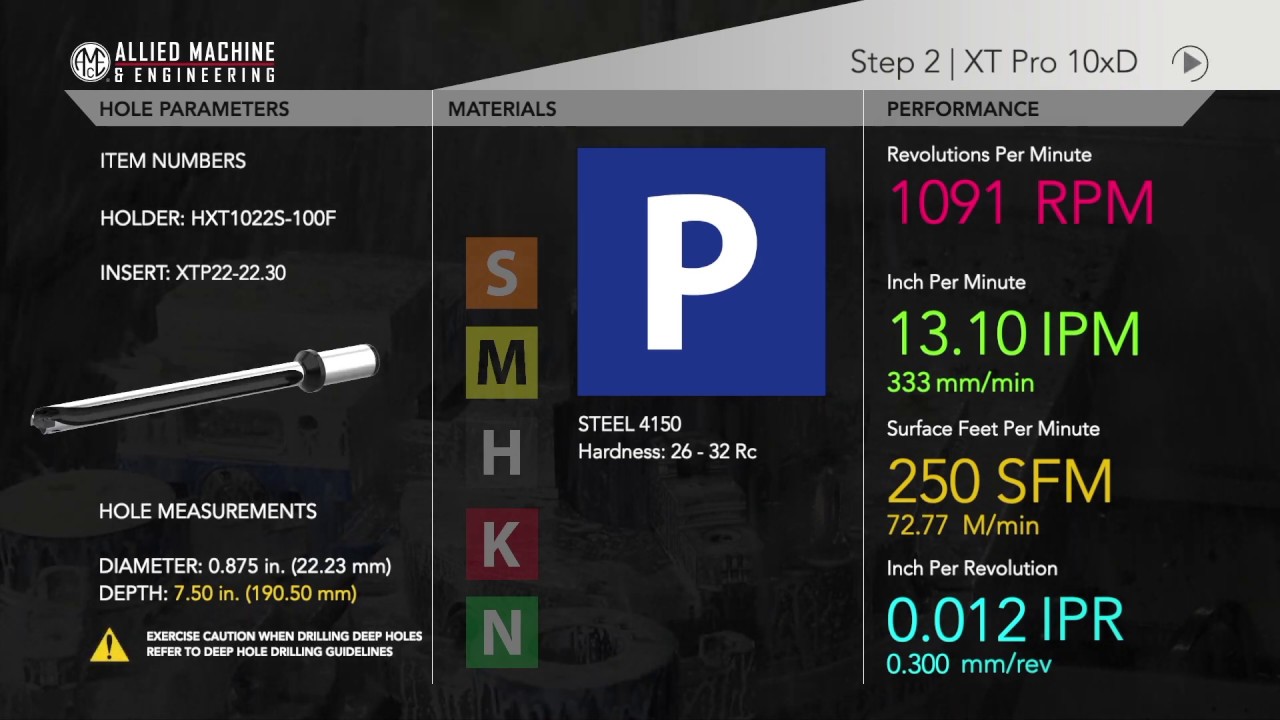This screenshot has height=720, width=1280.
Task: Click the deep hole drilling caution text
Action: coord(284,644)
